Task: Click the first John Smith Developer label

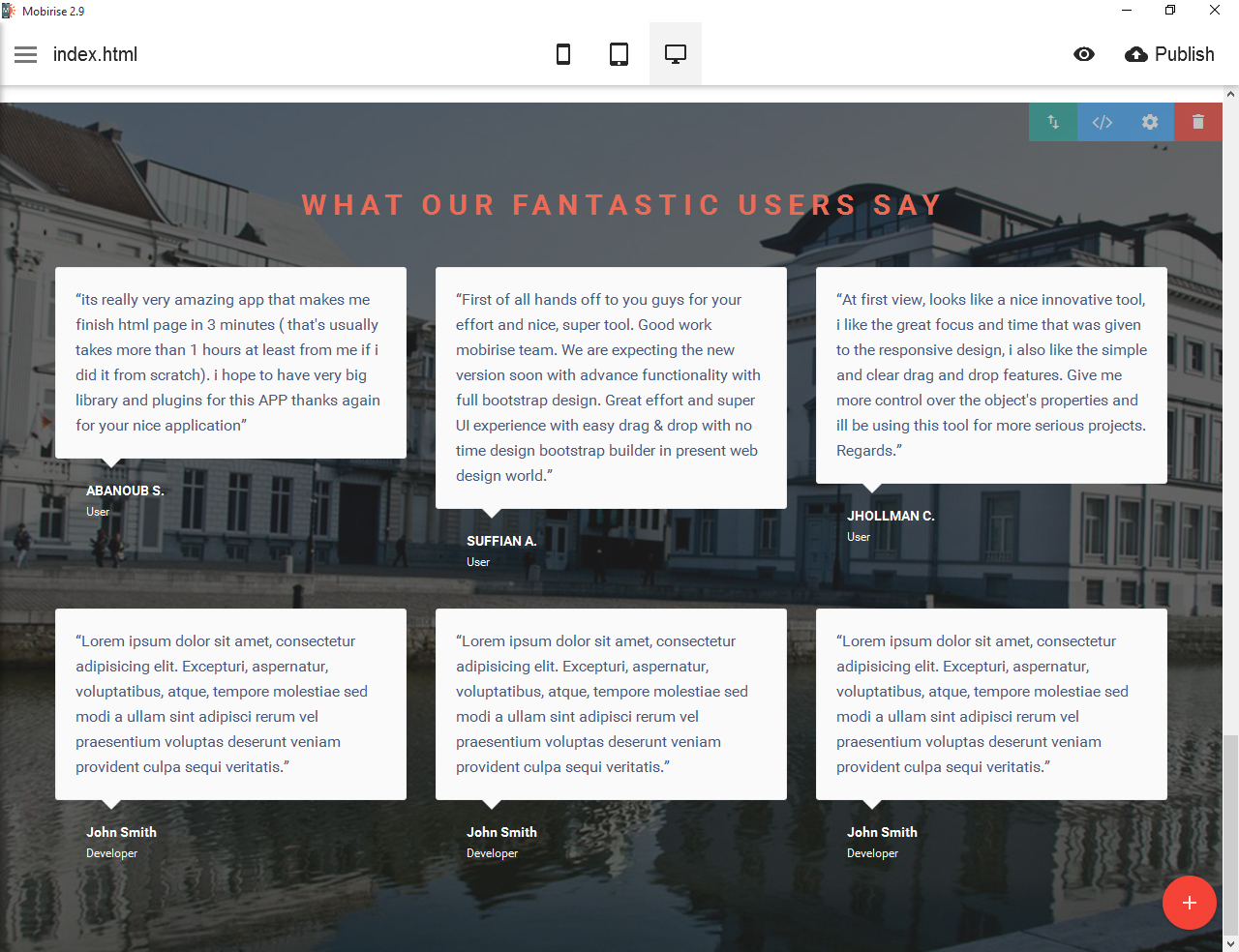Action: tap(111, 853)
